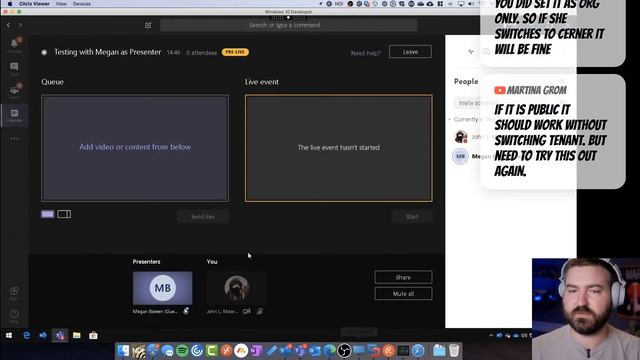Viewport: 640px width, 360px height.
Task: Open Camtasia from the Dock
Action: [211, 351]
